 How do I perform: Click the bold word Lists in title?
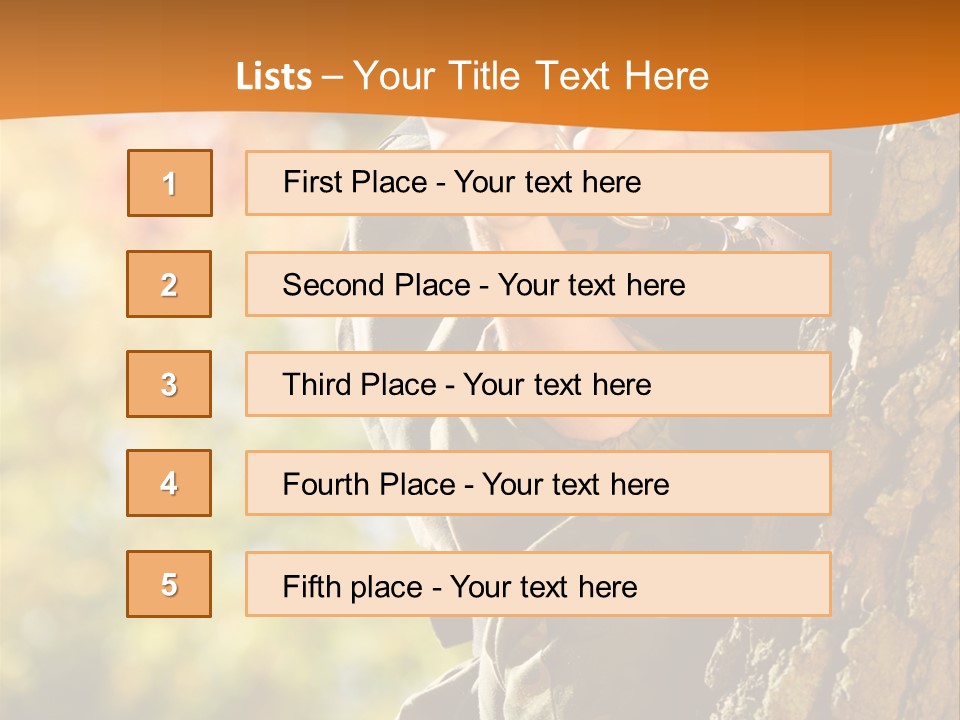274,76
